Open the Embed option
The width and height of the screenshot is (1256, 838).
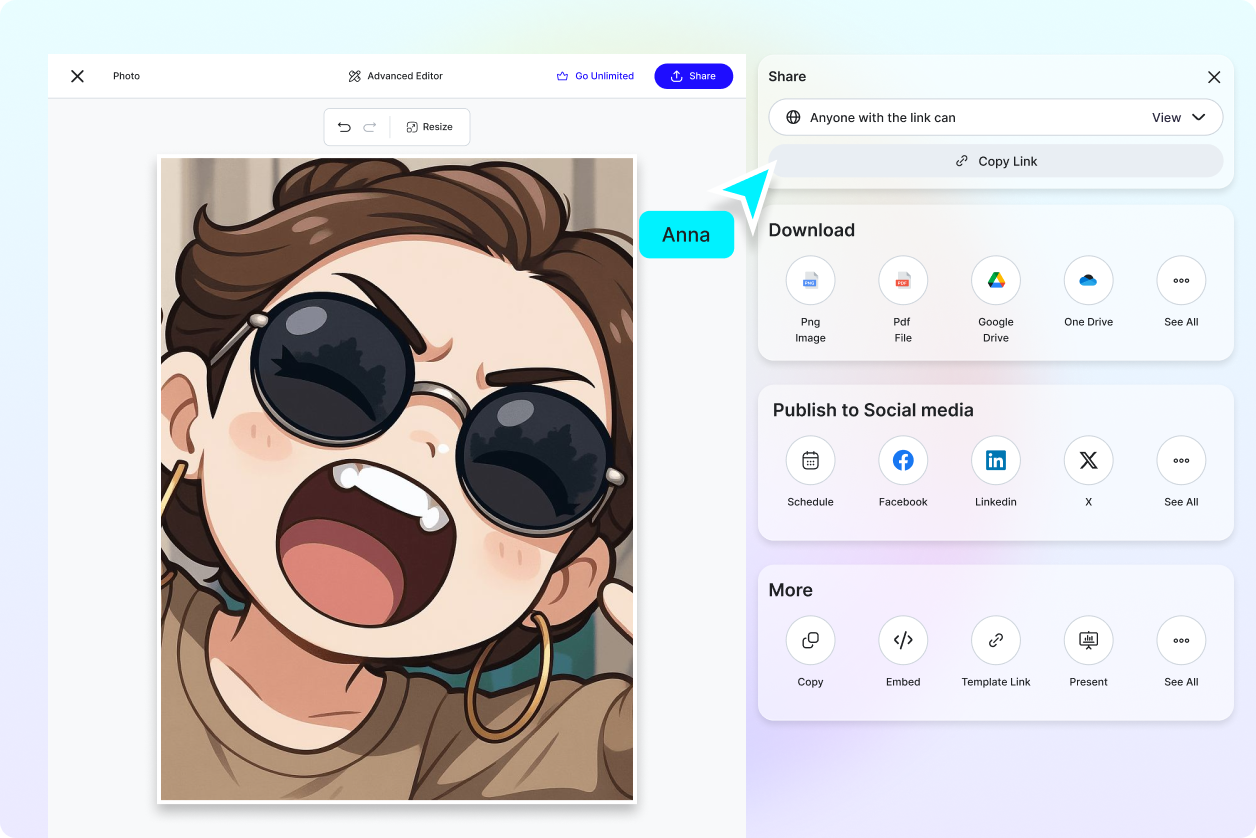pos(902,641)
